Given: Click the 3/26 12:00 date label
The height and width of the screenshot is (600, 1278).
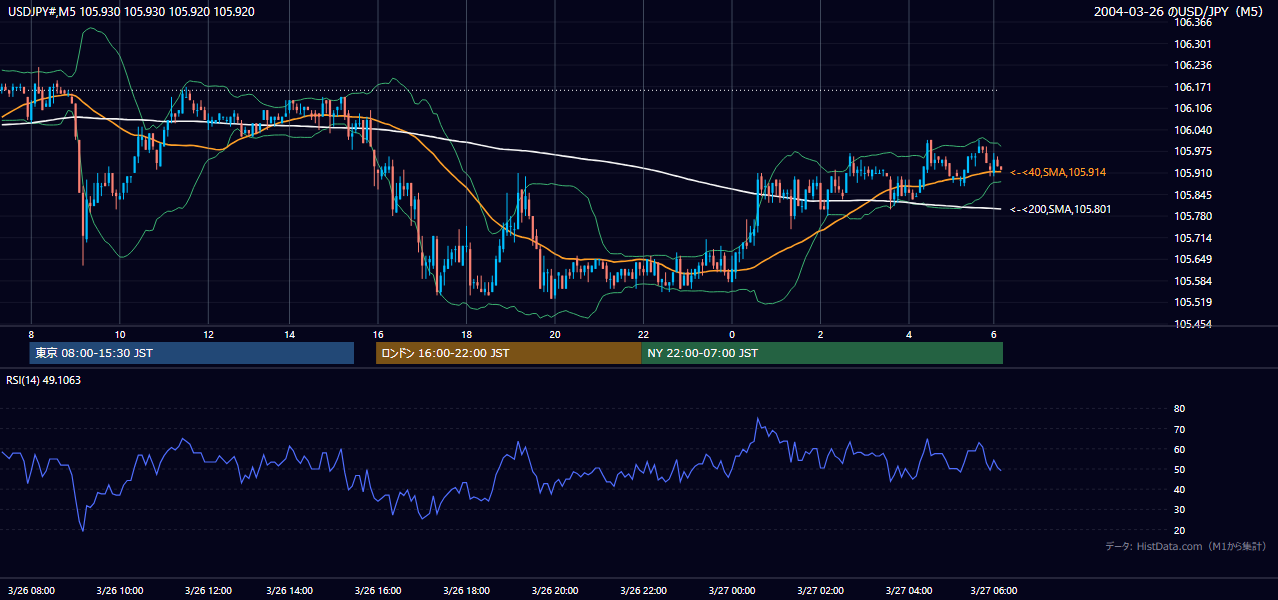Looking at the screenshot, I should tap(207, 590).
